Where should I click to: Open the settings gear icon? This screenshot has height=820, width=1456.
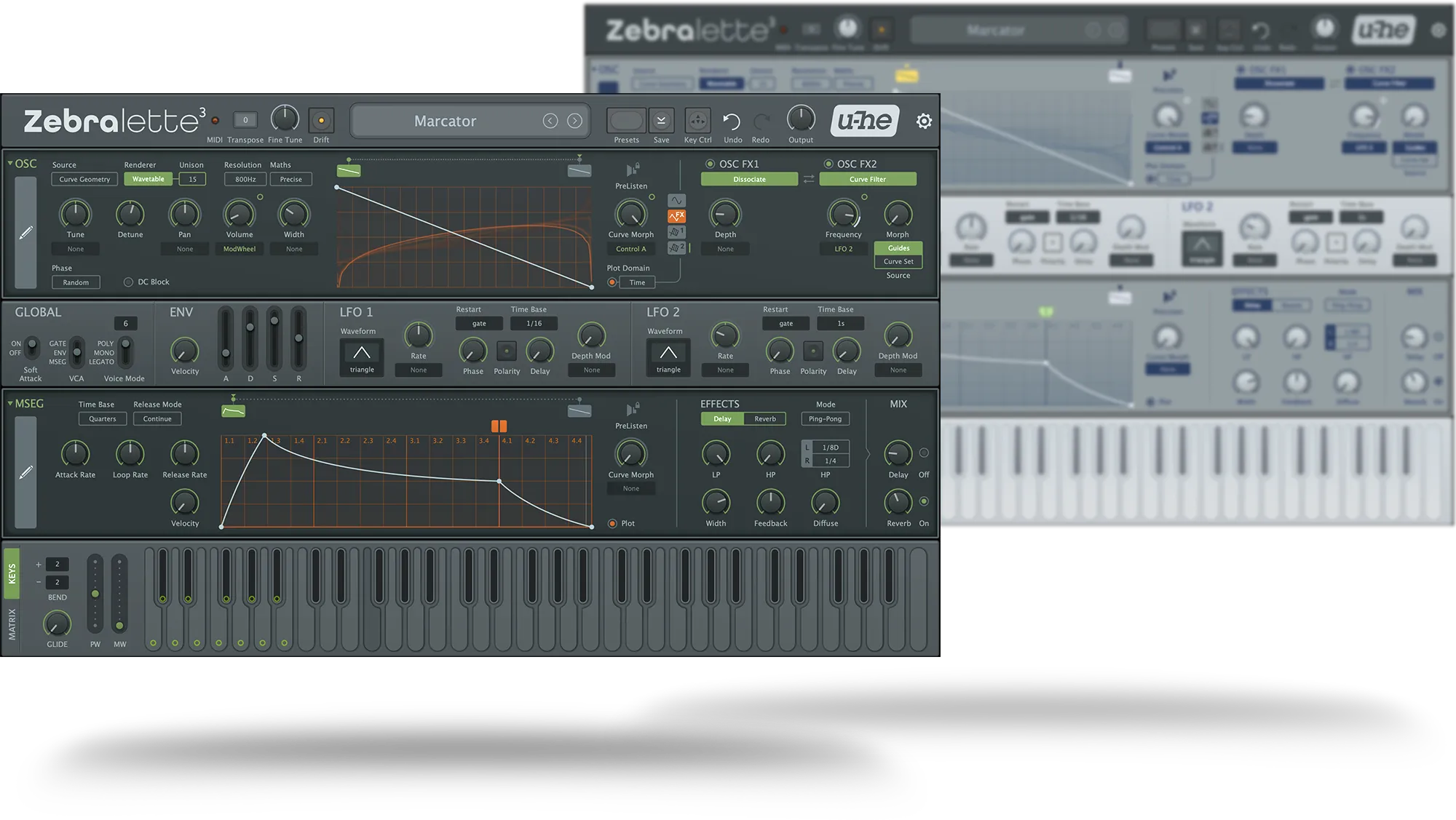pos(924,122)
